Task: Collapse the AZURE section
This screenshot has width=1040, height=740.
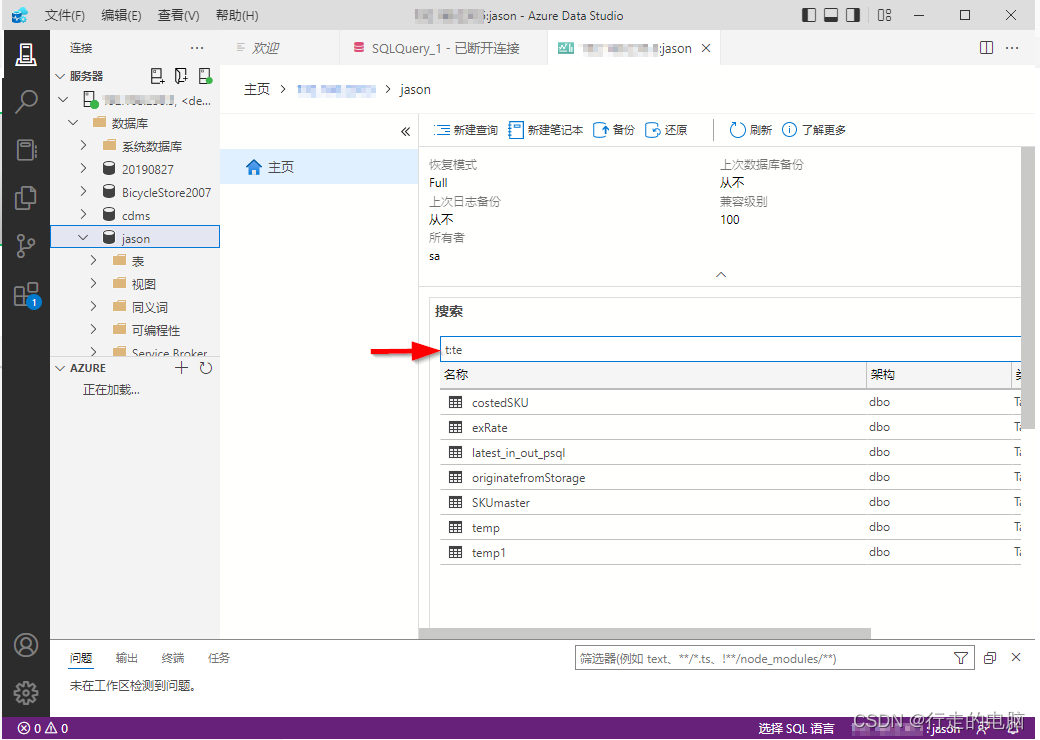Action: pos(60,368)
